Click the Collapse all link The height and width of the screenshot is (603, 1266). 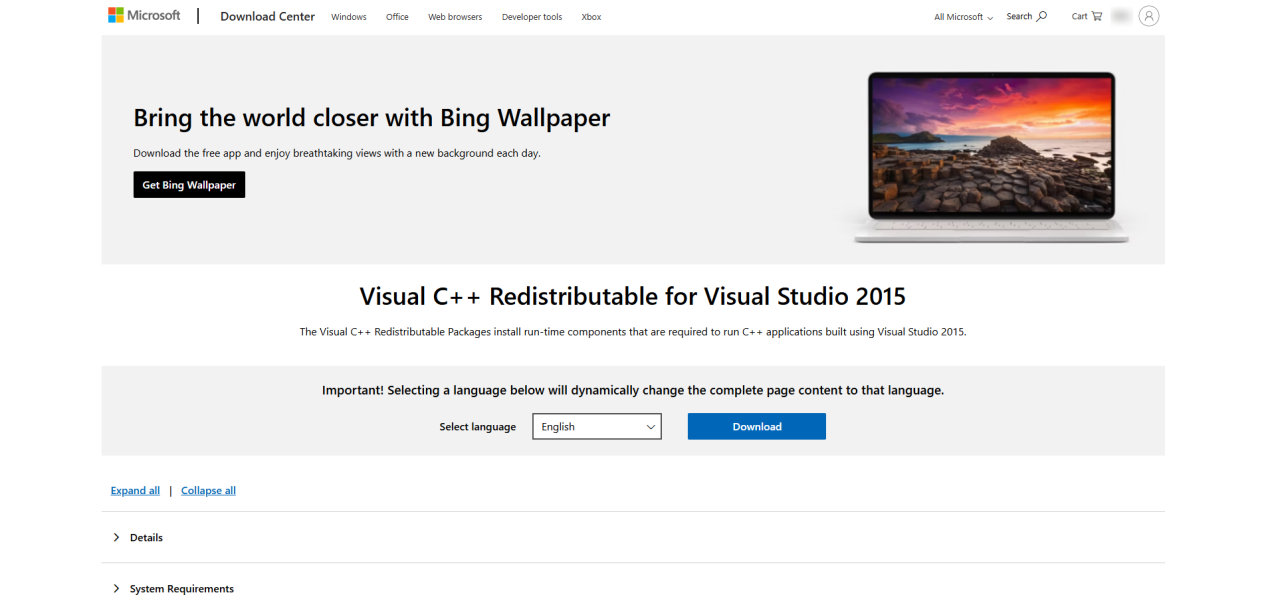208,491
